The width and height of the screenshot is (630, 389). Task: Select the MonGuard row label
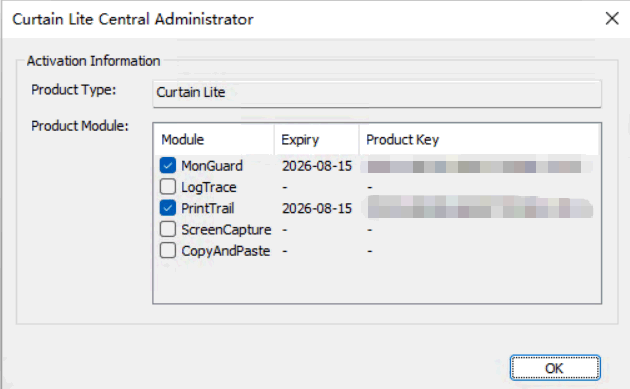coord(212,166)
